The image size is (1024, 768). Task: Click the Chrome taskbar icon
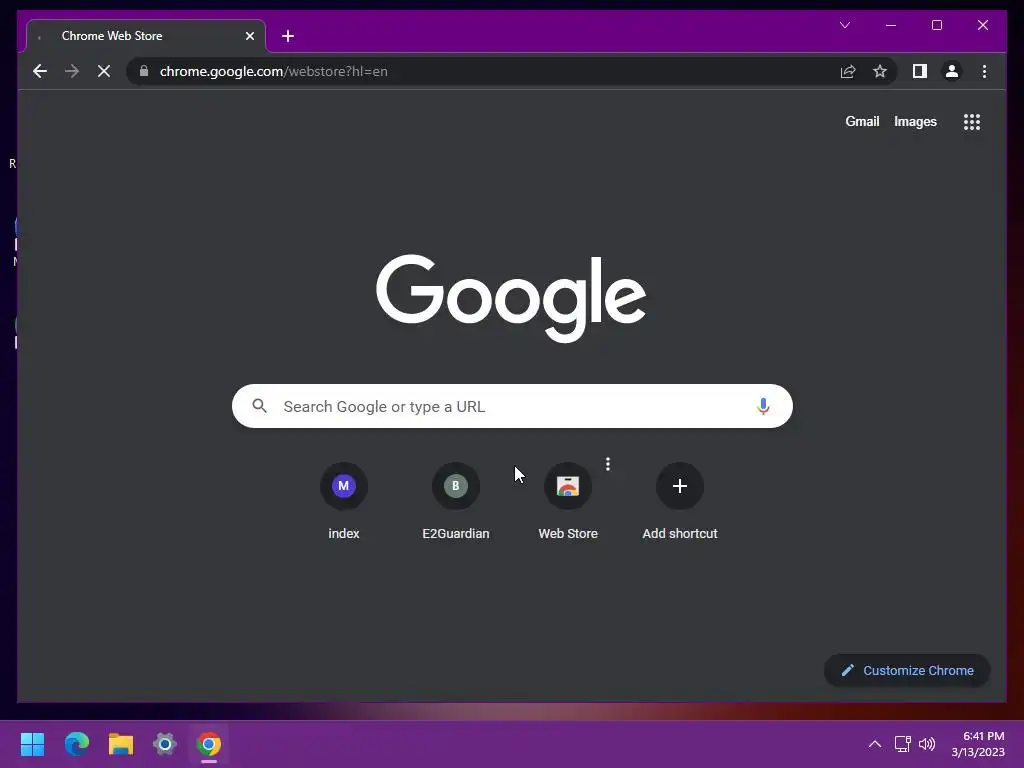(x=209, y=744)
